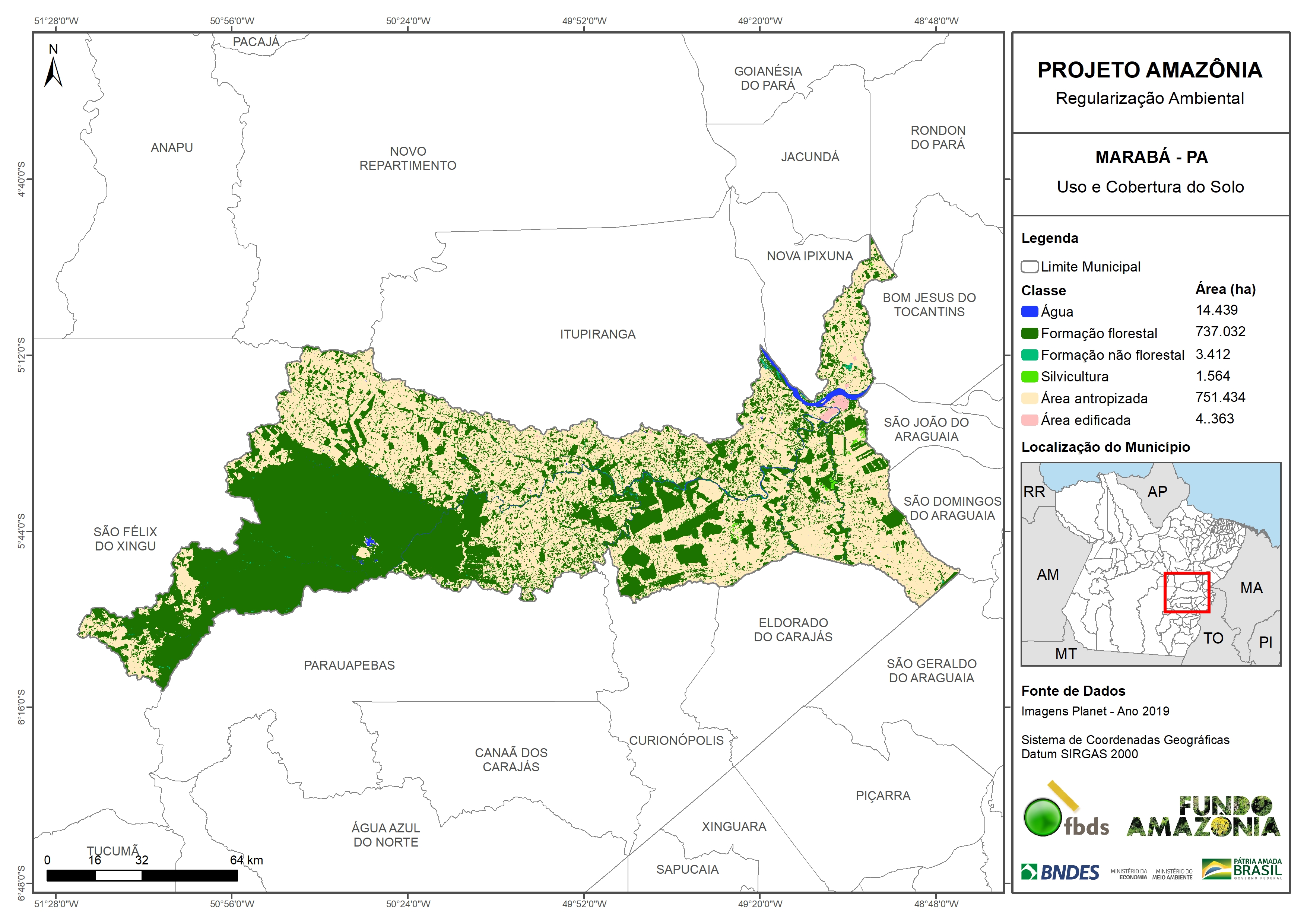Click the bright green Silvicultura swatch
Viewport: 1307px width, 924px height.
pyautogui.click(x=1029, y=376)
